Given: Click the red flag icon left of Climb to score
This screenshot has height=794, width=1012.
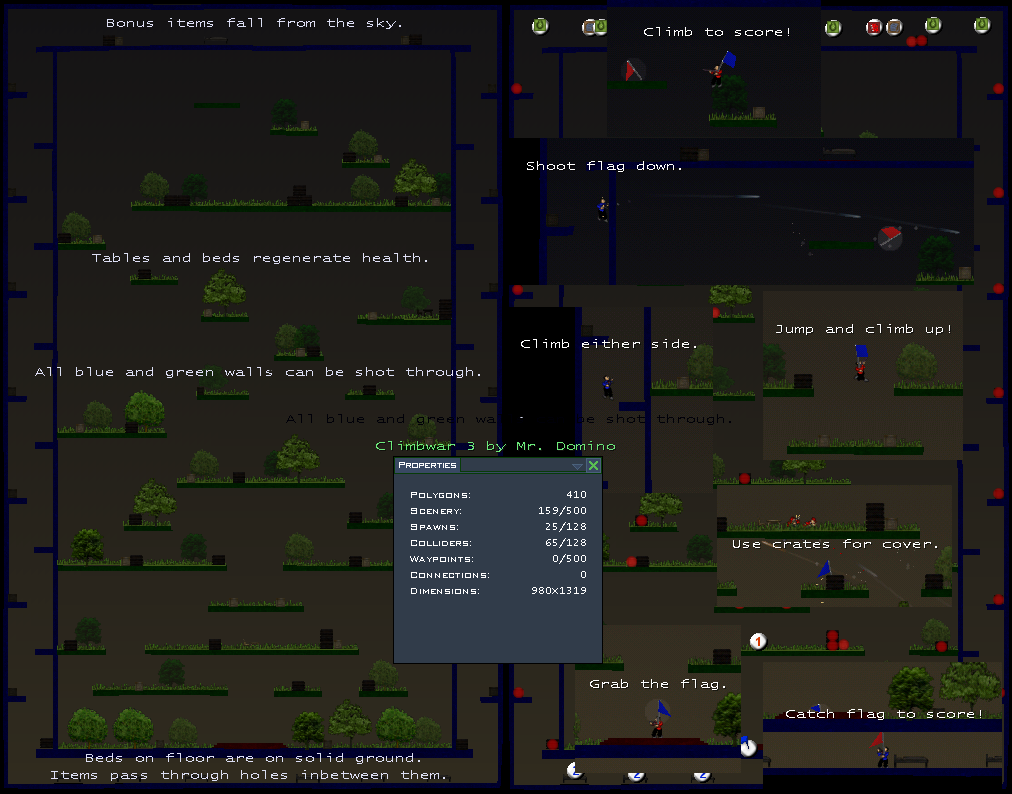Looking at the screenshot, I should pyautogui.click(x=632, y=71).
